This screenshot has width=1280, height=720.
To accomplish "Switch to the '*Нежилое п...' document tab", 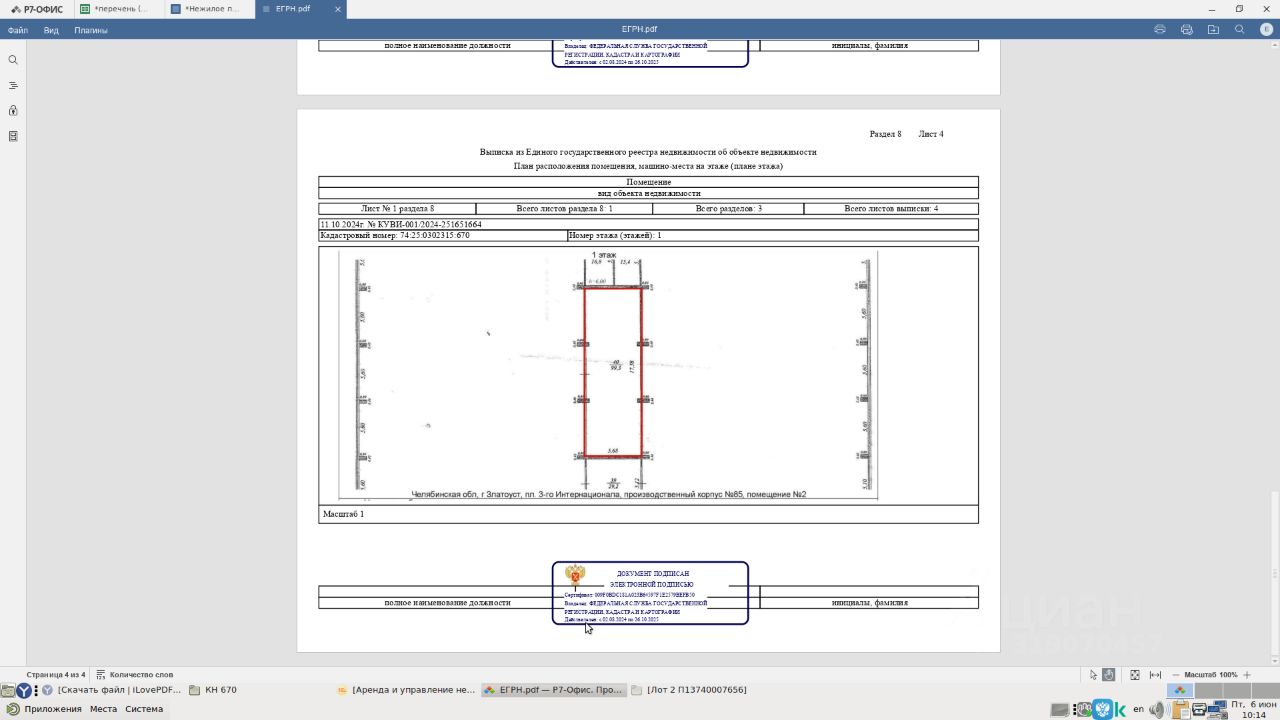I will coord(209,9).
